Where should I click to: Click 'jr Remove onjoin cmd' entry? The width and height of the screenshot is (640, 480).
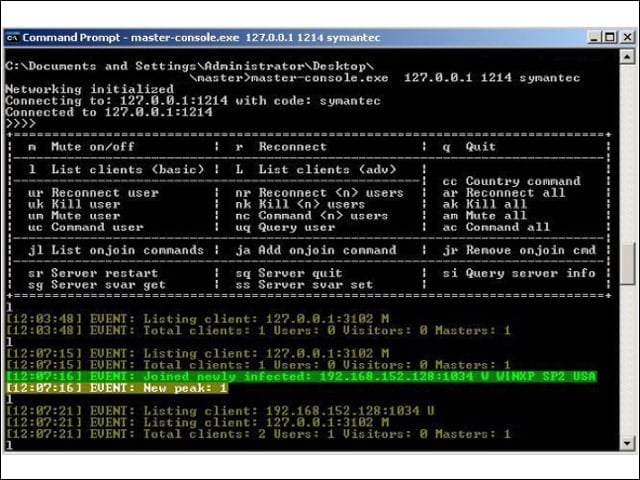[x=520, y=250]
